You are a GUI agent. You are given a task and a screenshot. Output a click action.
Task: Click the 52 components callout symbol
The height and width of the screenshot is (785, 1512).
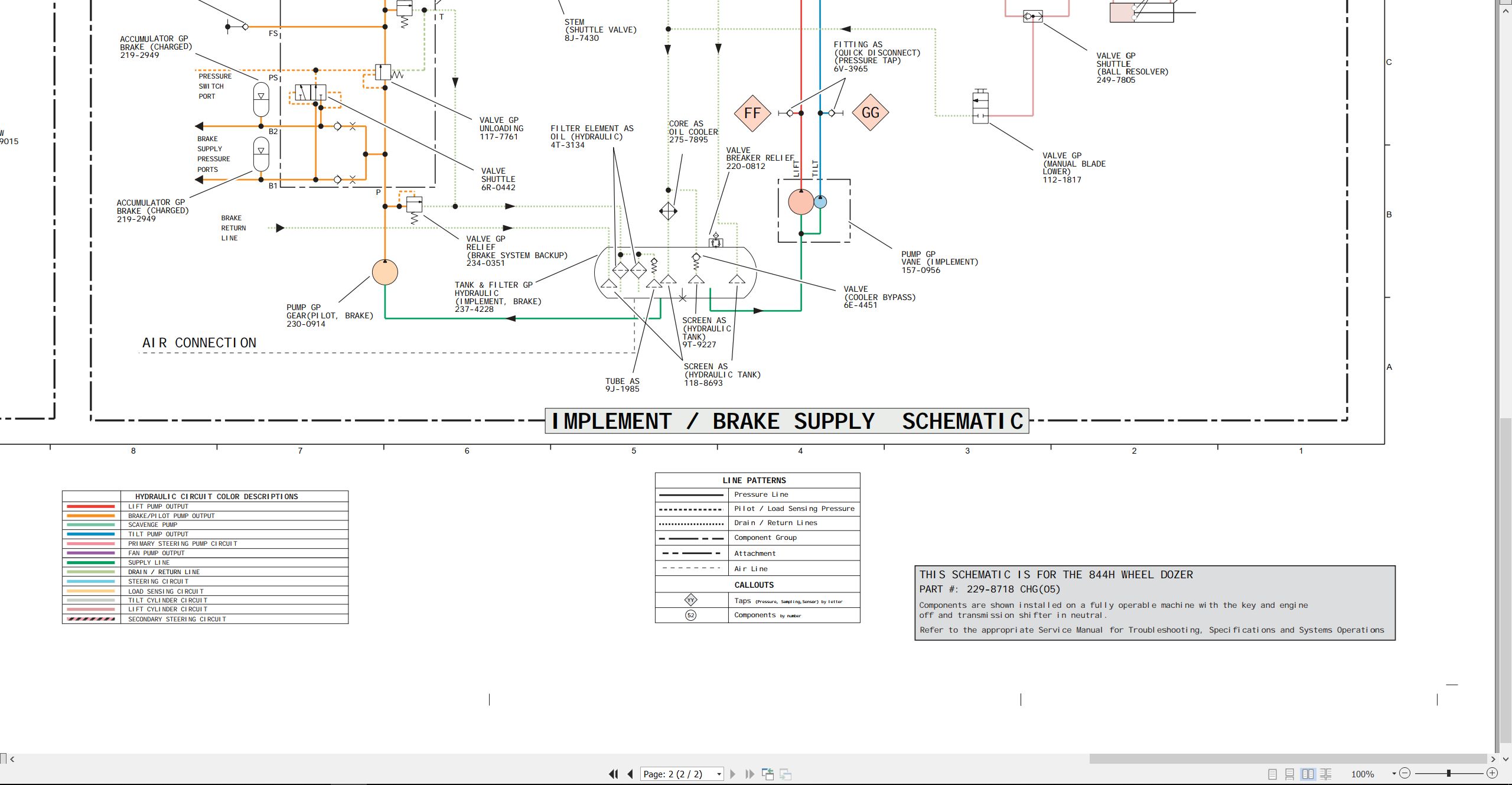(691, 615)
